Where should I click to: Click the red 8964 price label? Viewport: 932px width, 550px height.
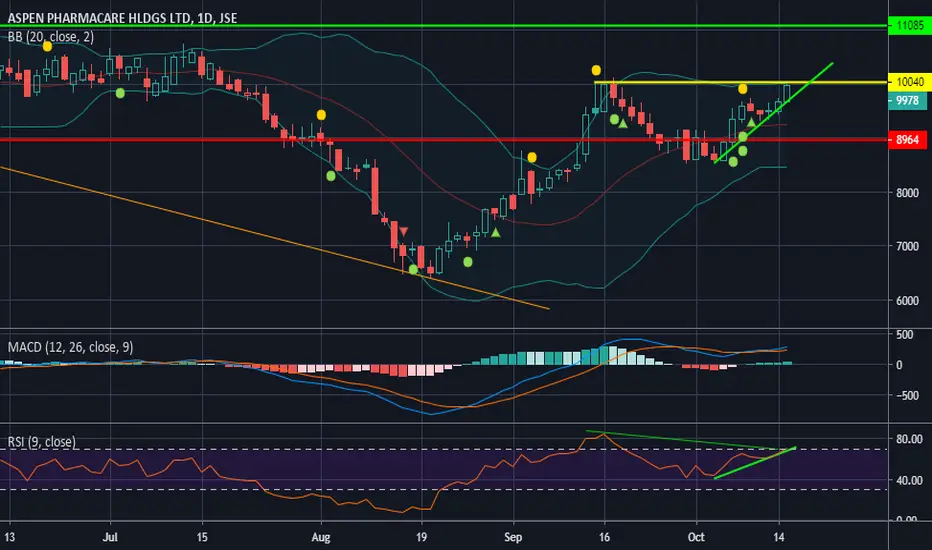[907, 140]
